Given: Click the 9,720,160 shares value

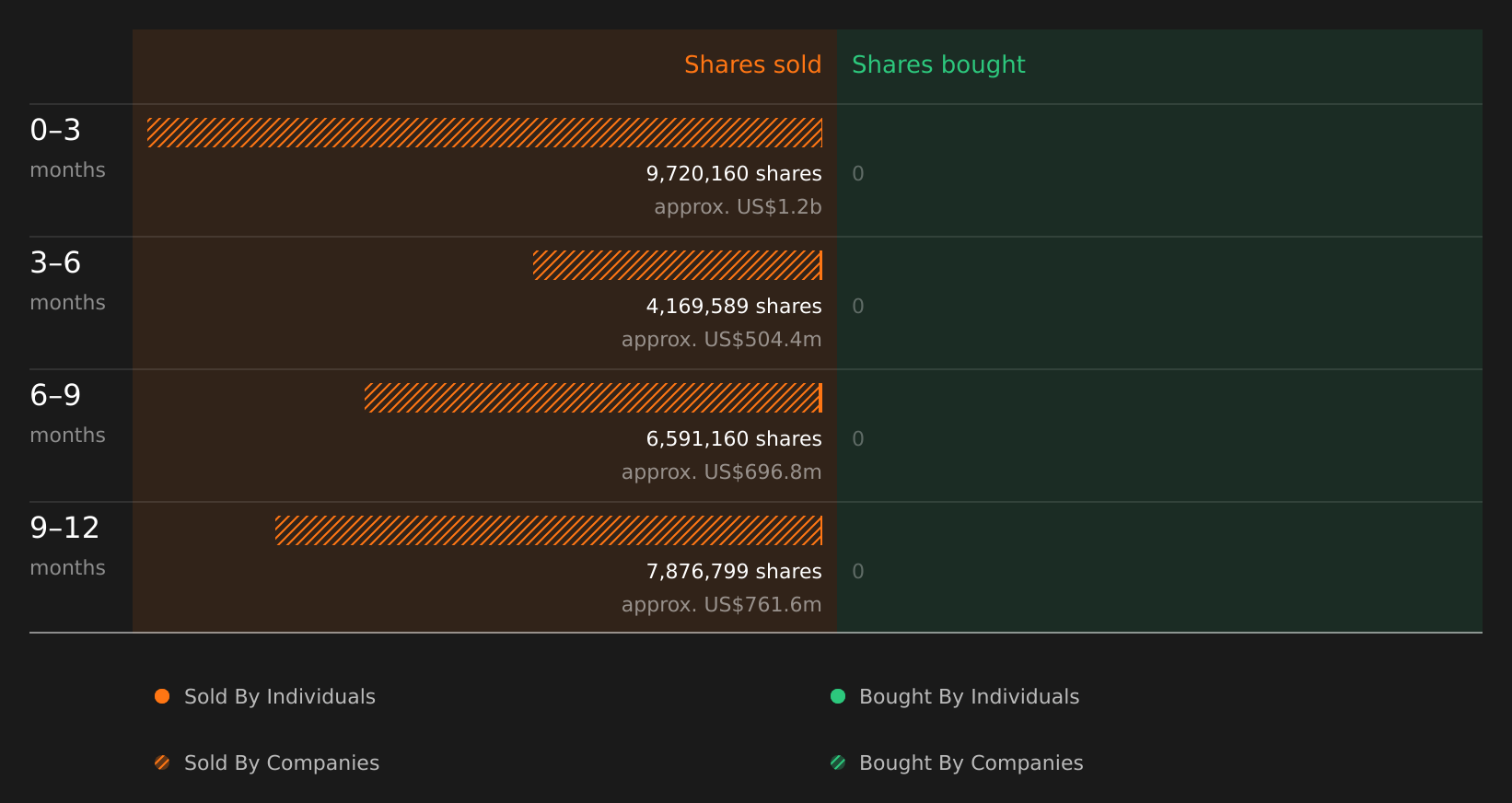Looking at the screenshot, I should coord(734,173).
